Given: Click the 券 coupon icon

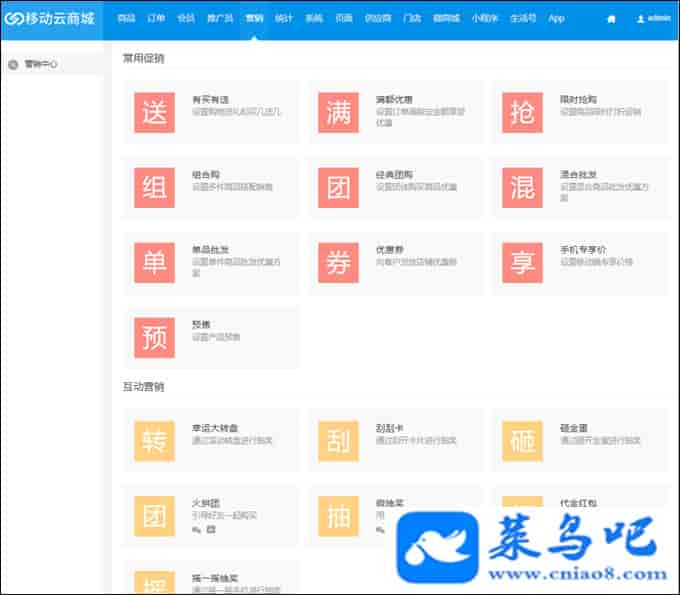Looking at the screenshot, I should [x=338, y=262].
